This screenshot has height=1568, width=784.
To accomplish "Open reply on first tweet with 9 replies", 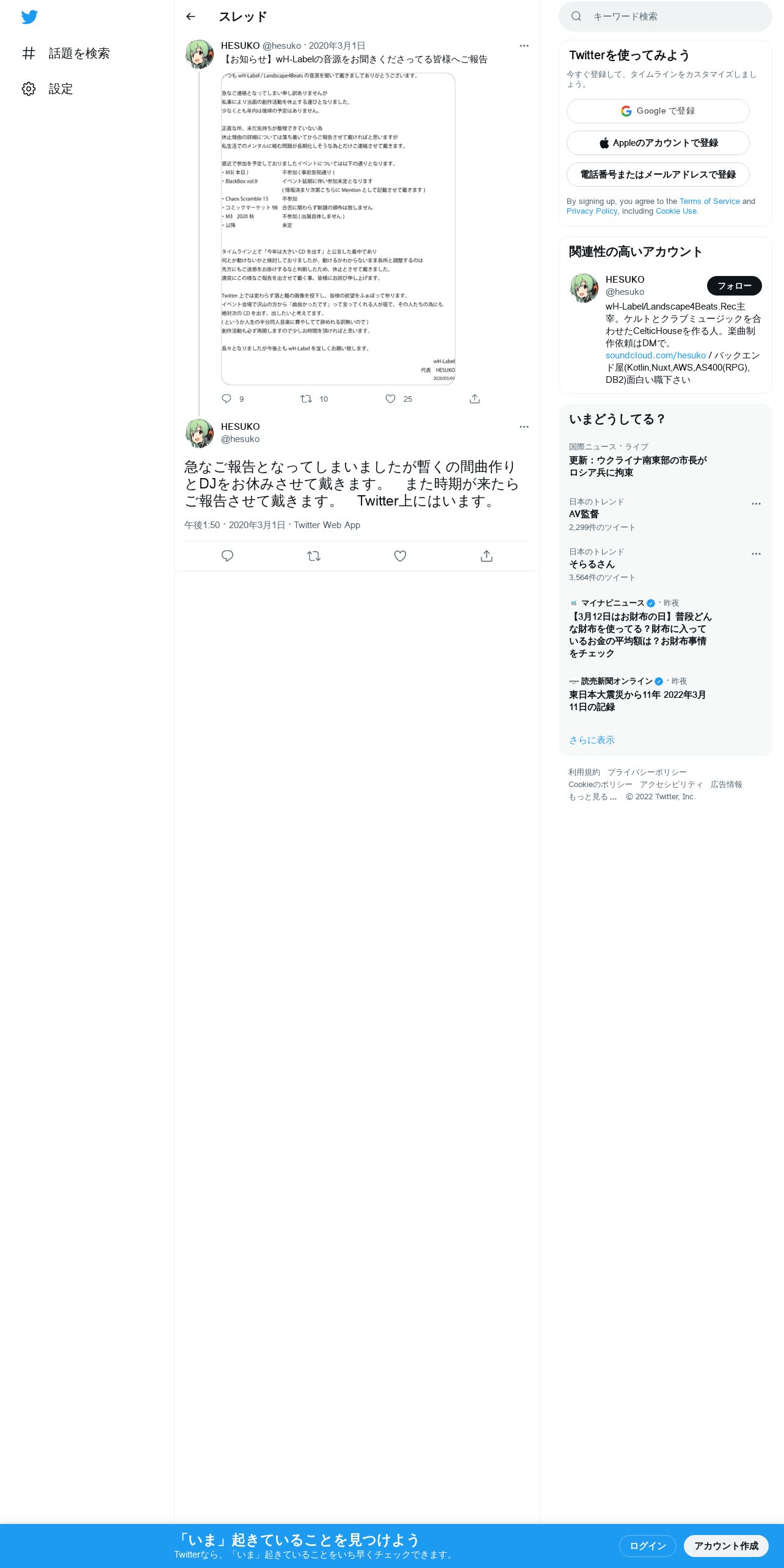I will click(233, 399).
